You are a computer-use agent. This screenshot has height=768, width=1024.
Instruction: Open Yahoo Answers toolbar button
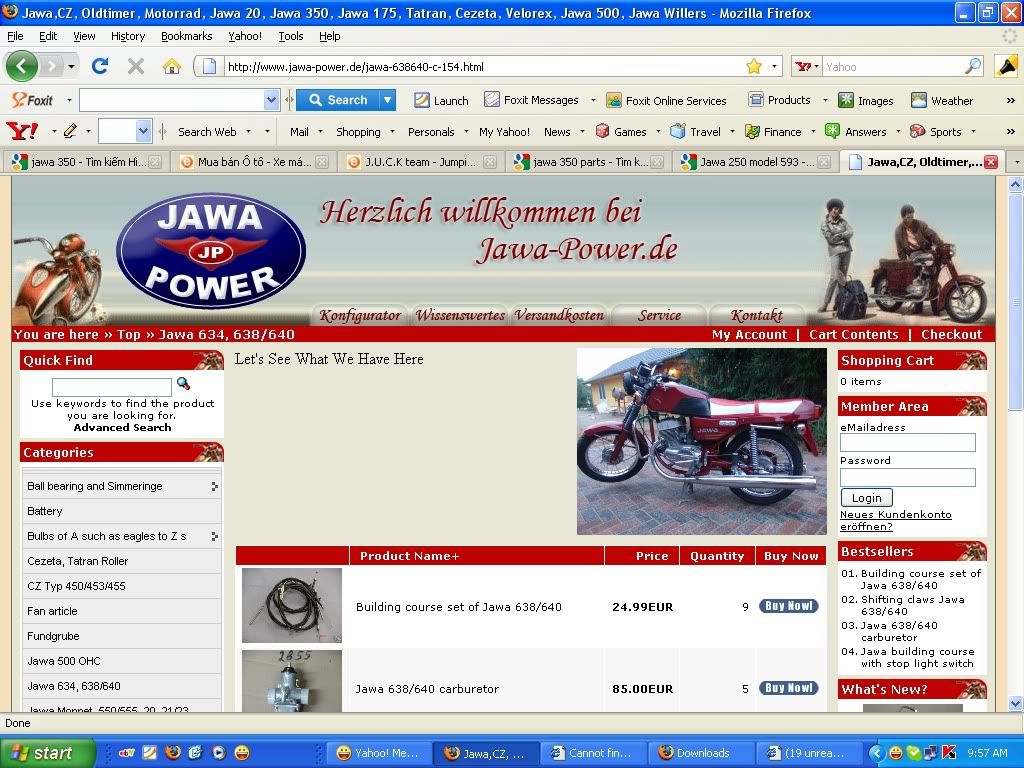pos(856,131)
